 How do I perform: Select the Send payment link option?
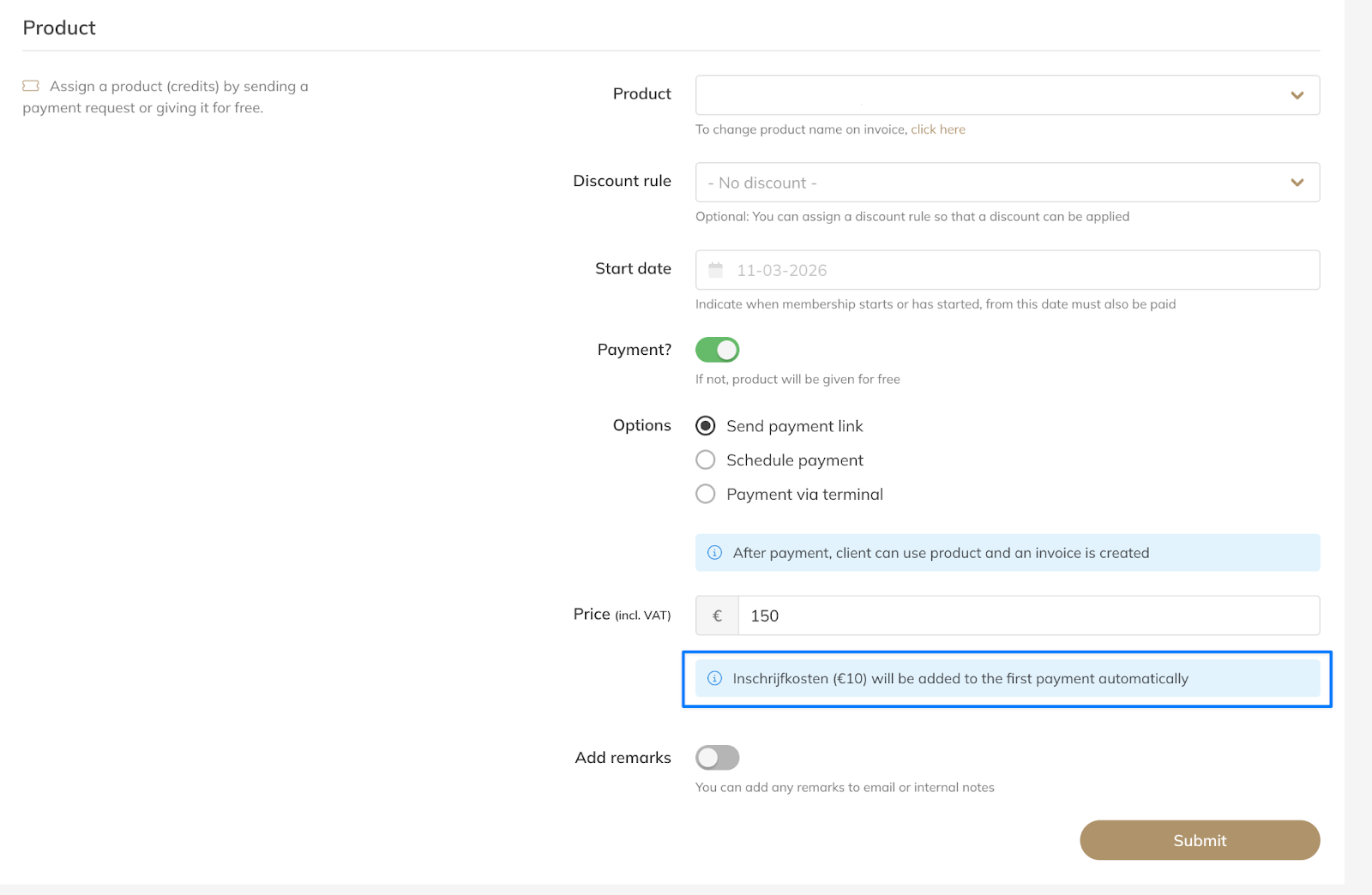click(706, 426)
